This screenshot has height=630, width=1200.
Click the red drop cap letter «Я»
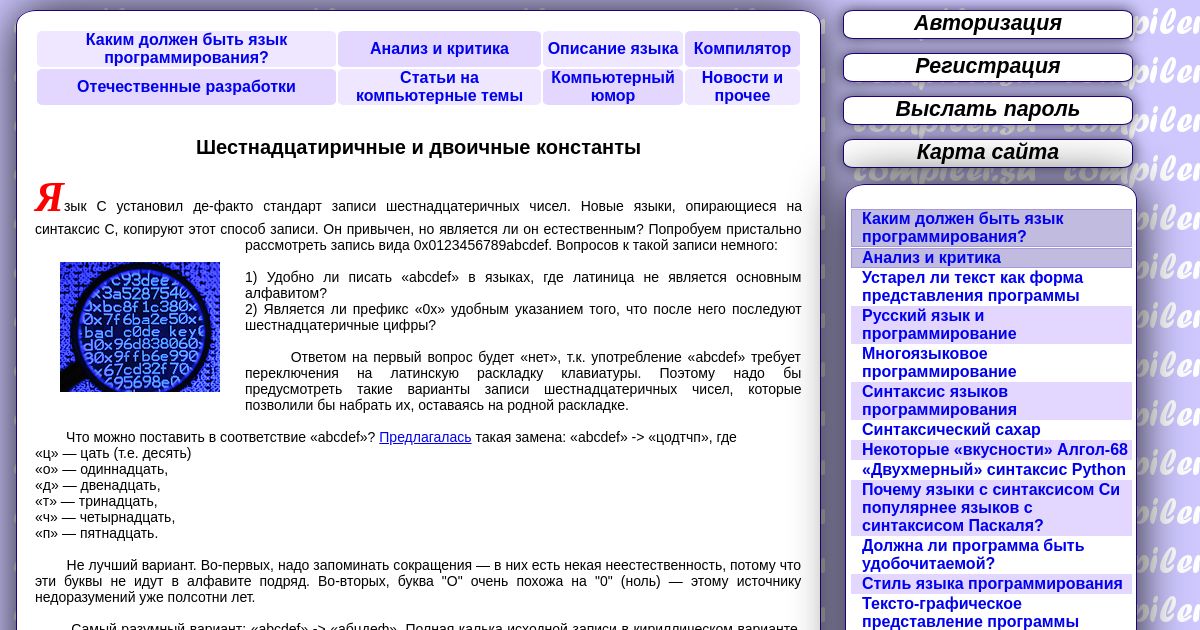49,197
